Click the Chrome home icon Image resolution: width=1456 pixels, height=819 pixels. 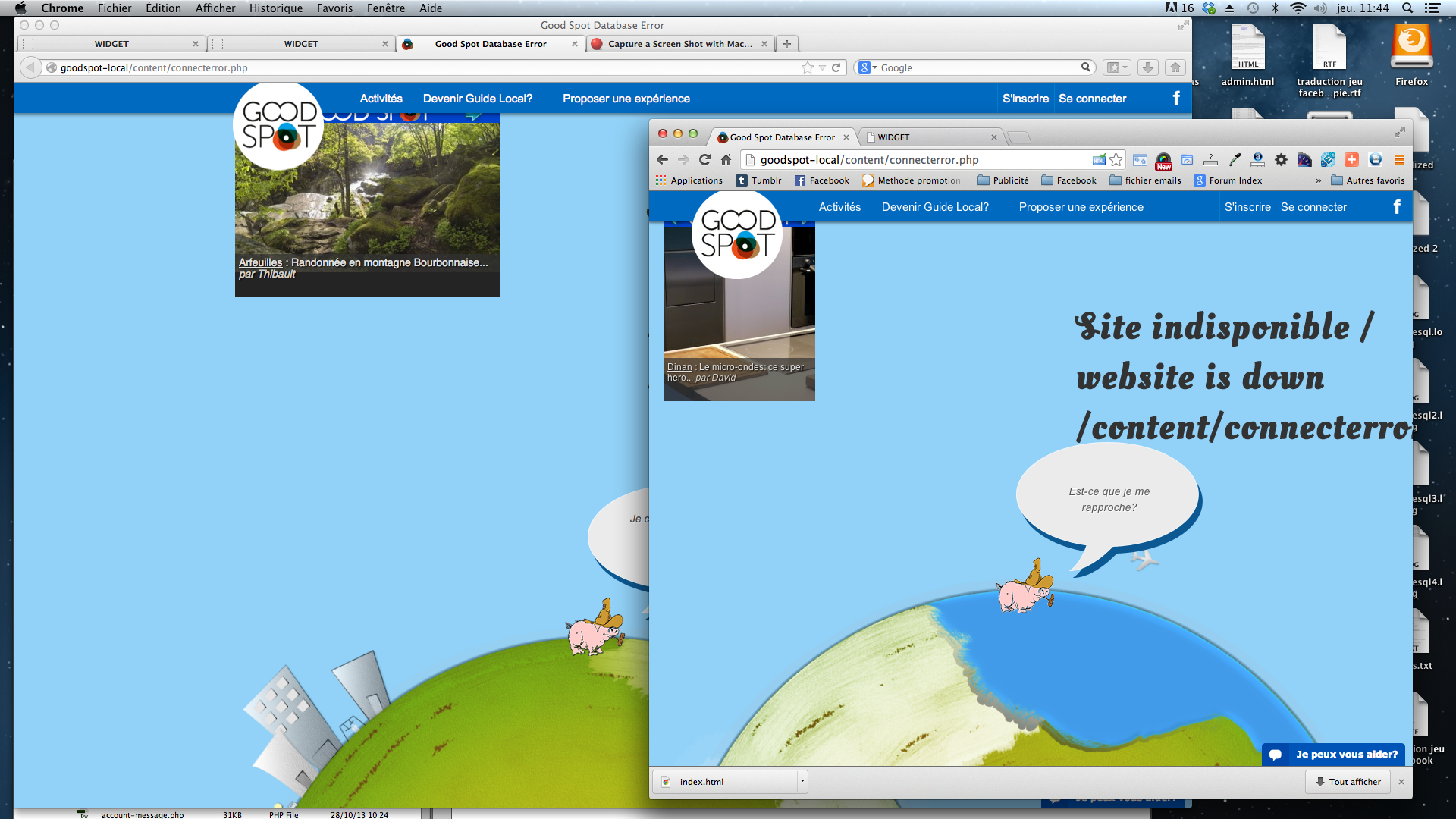(726, 159)
